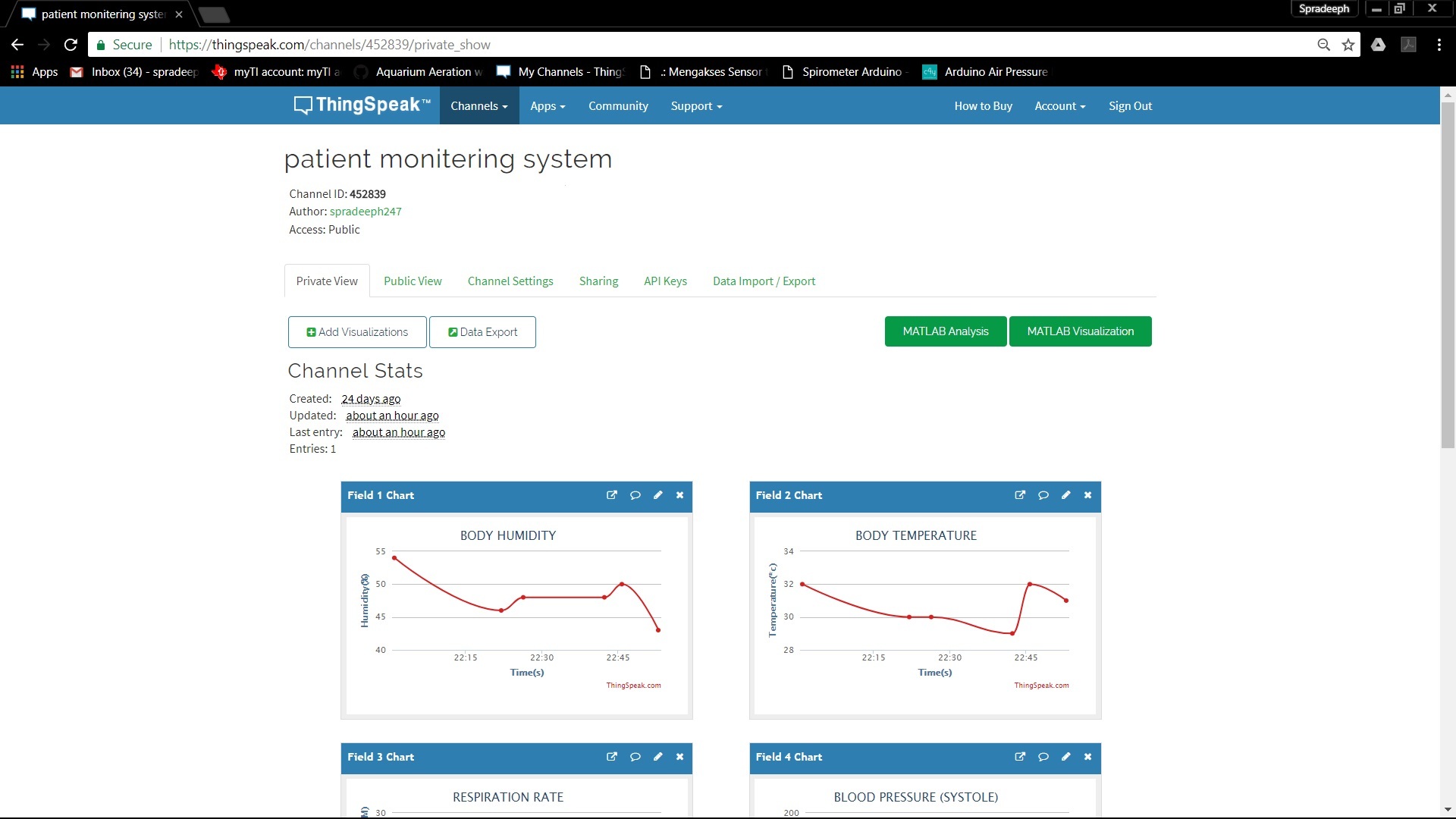Click ThingSpeak.com link in Body Temperature chart
Viewport: 1456px width, 819px height.
pos(1041,686)
